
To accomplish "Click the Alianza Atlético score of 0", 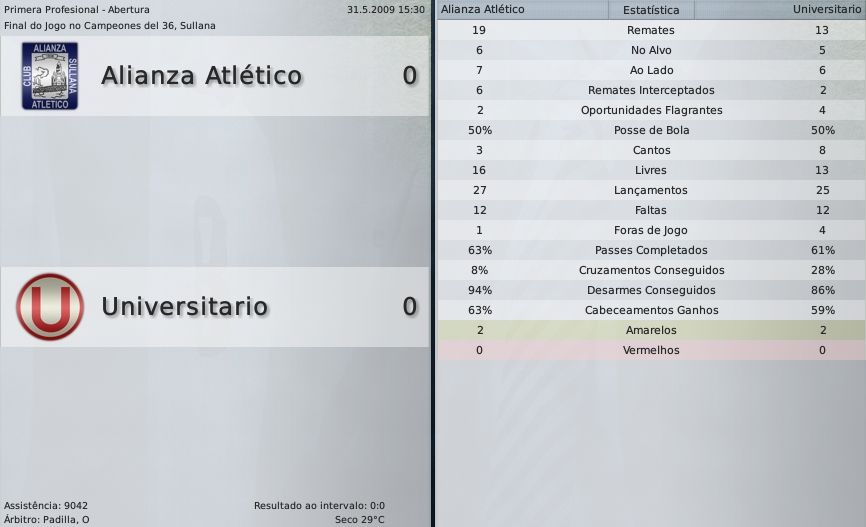I will (410, 76).
